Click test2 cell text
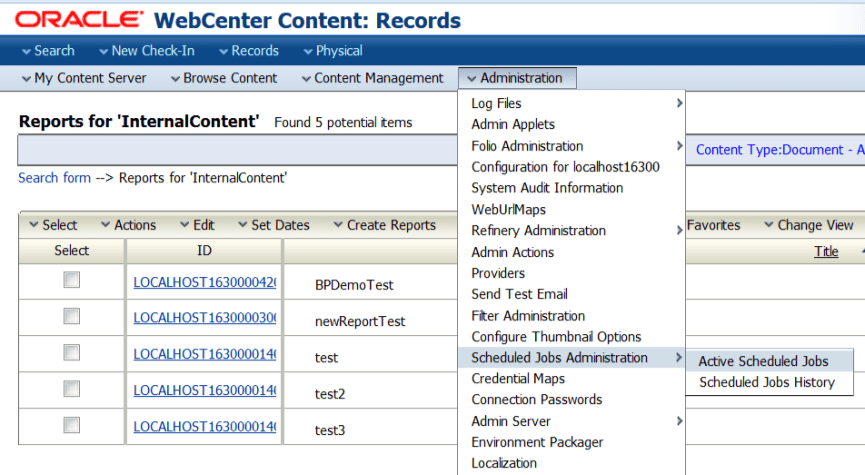 coord(330,394)
